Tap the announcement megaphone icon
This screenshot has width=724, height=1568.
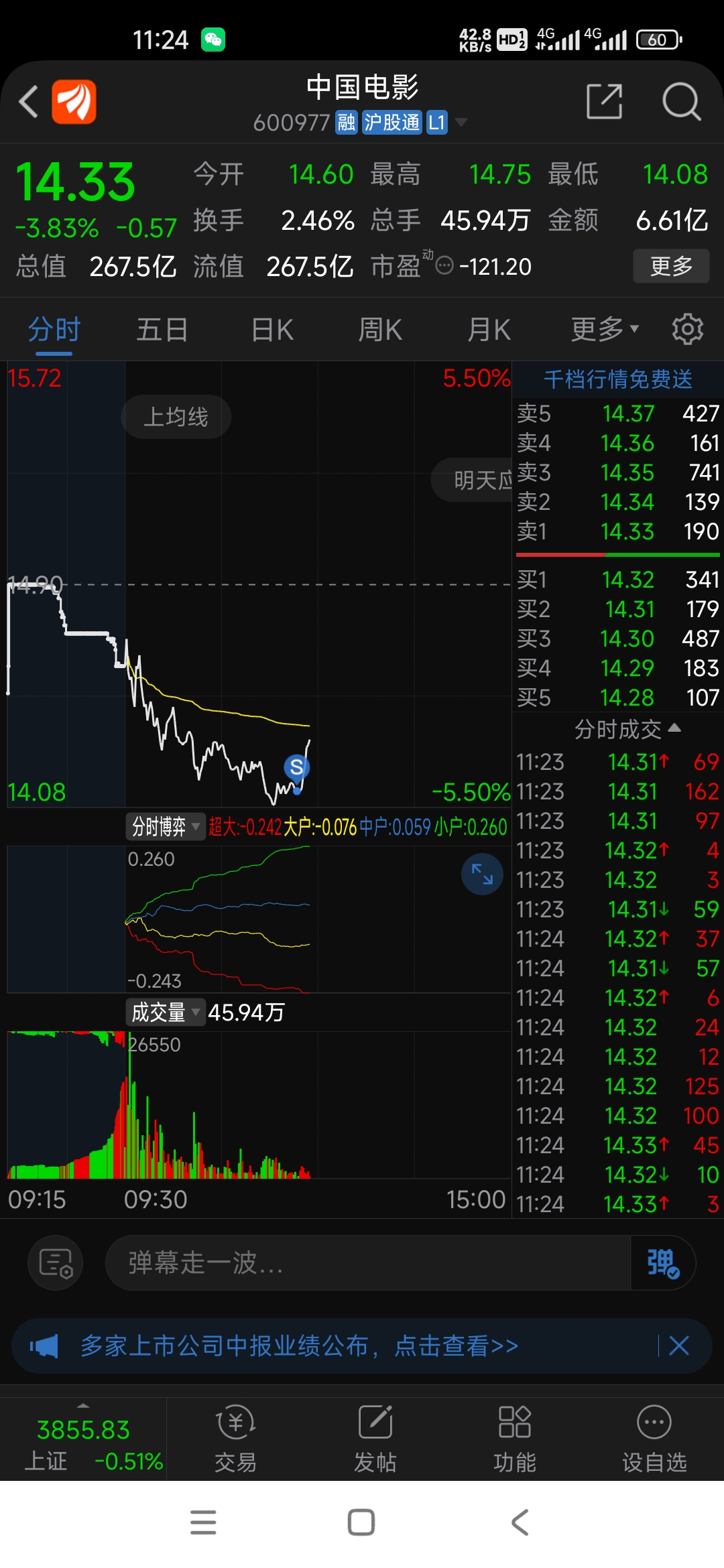point(45,1346)
